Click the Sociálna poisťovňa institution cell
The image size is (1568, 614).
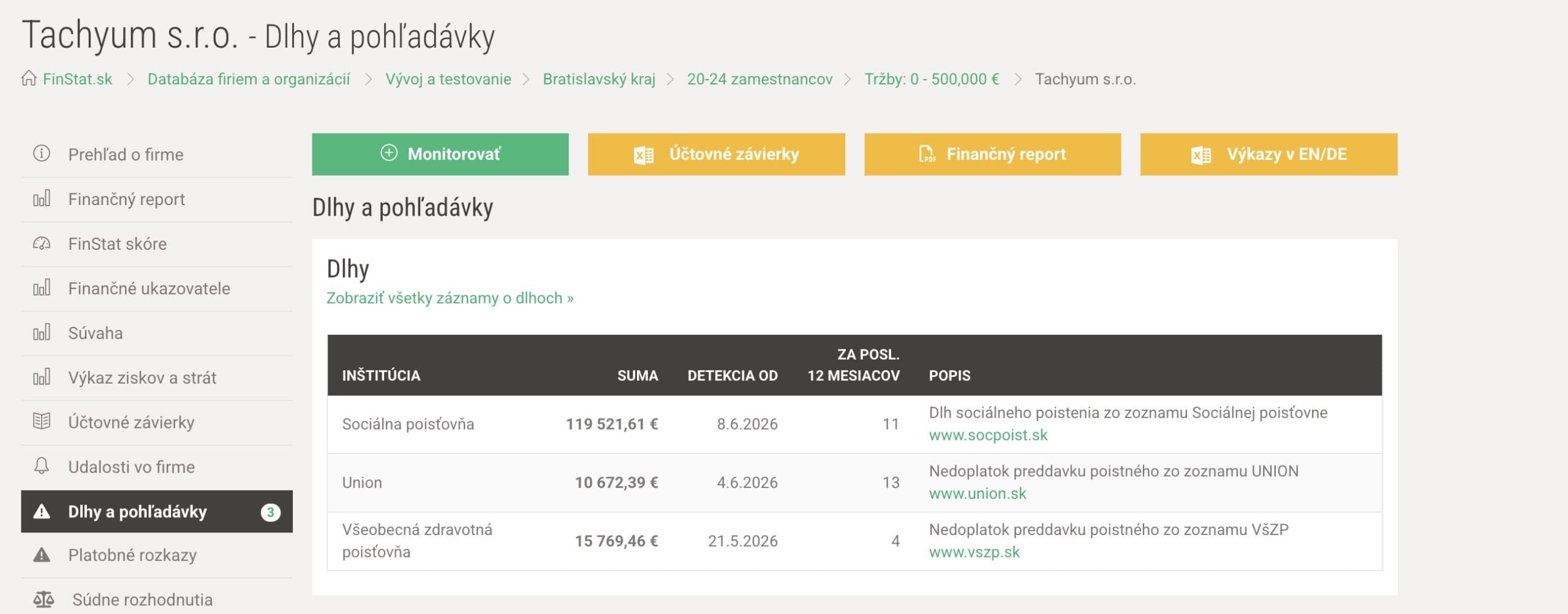(x=408, y=424)
